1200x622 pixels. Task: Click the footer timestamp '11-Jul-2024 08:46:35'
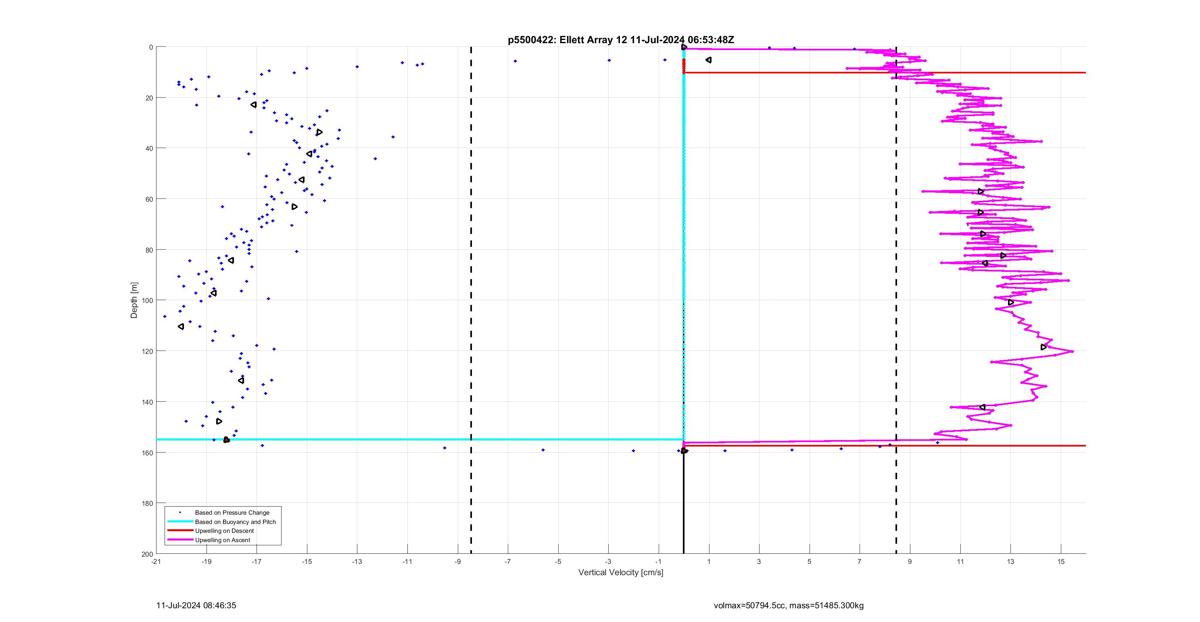click(x=196, y=605)
